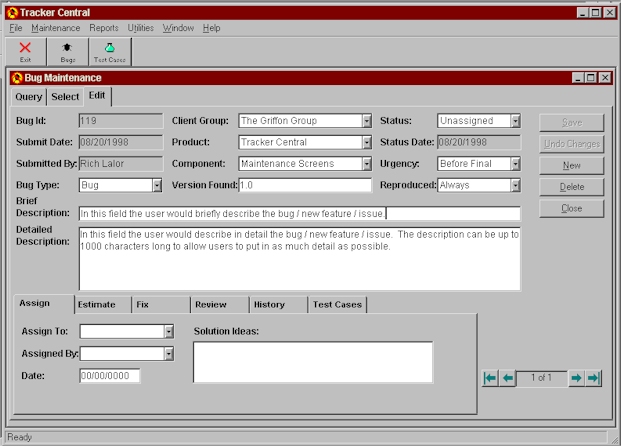Minimize the Bug Maintenance window
This screenshot has width=622, height=447.
(x=578, y=78)
